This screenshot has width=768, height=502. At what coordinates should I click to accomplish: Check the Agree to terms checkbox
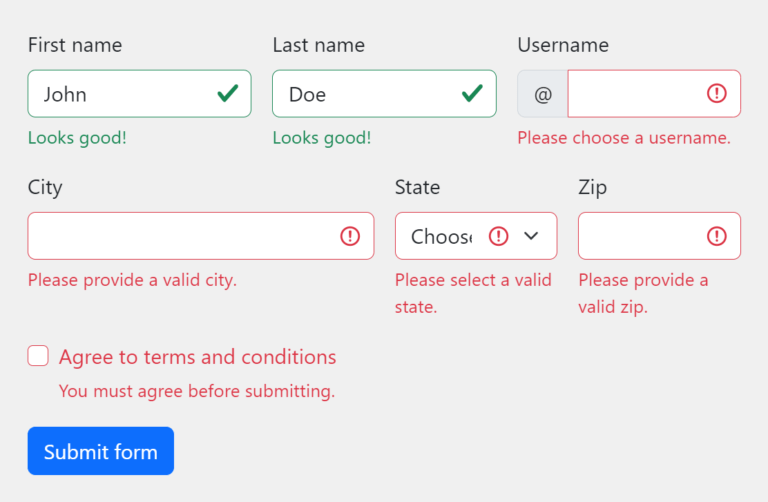tap(38, 356)
